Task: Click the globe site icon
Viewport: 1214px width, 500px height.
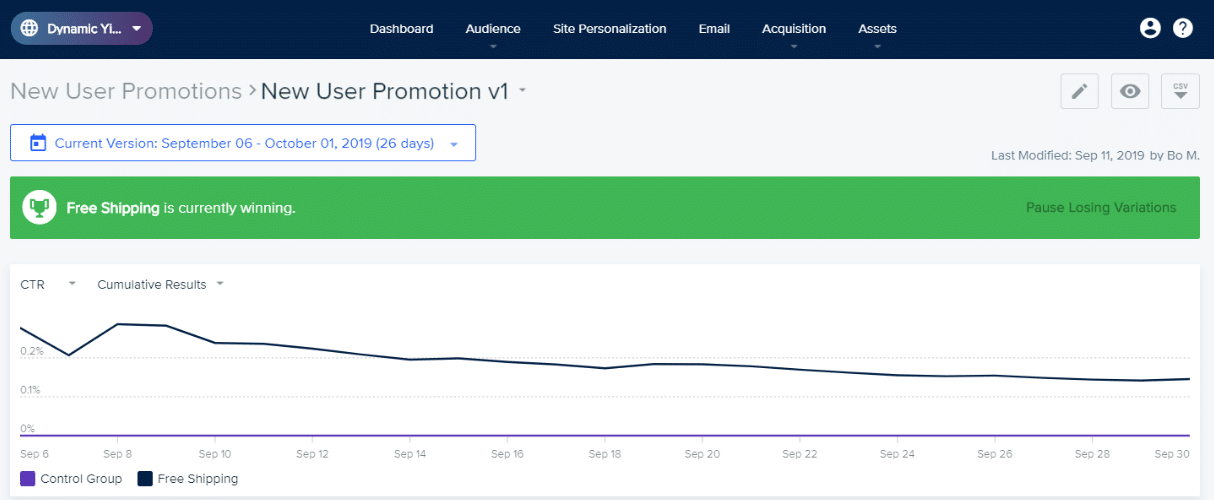Action: [x=29, y=28]
